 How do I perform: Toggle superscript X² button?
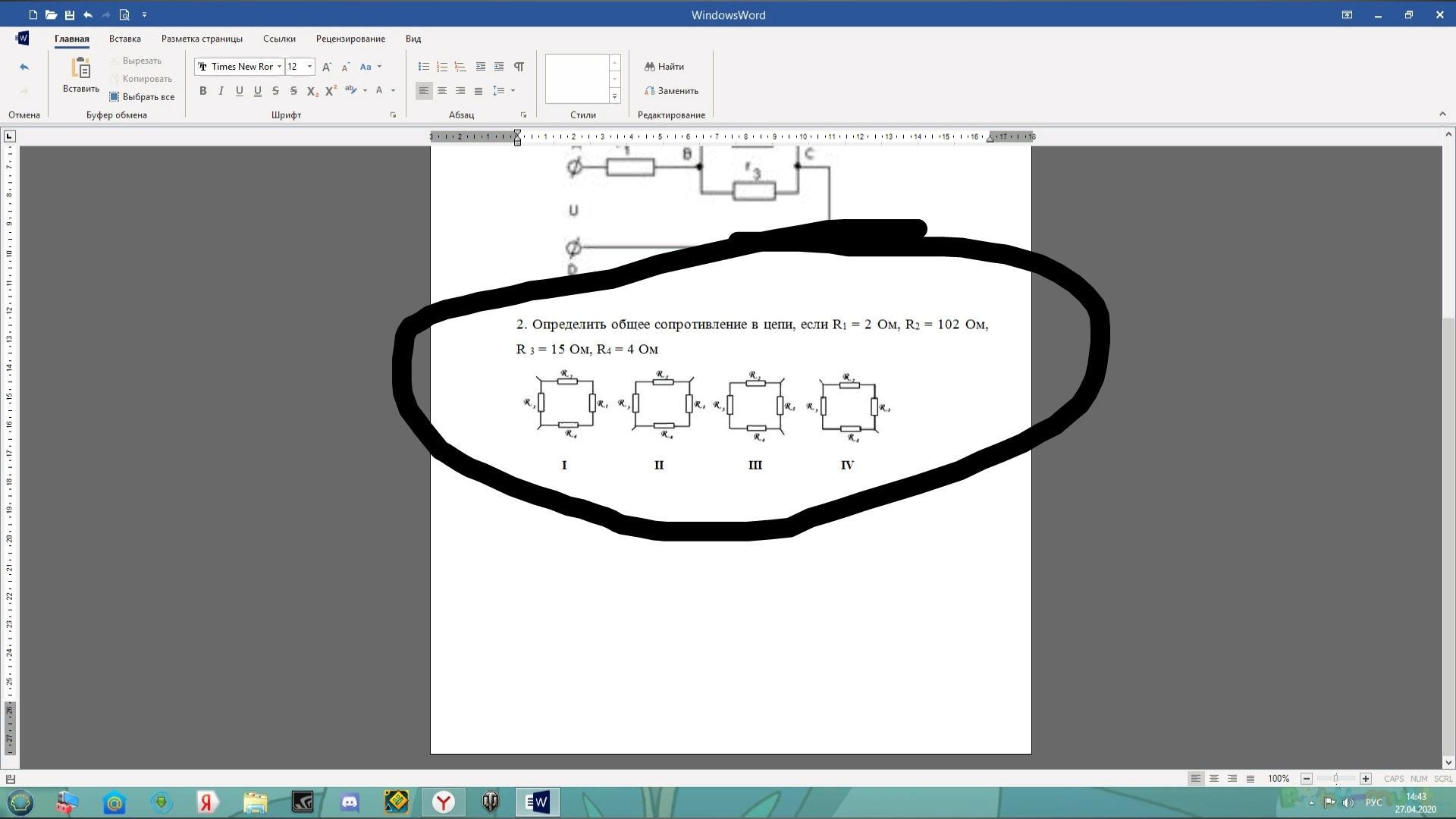(331, 91)
